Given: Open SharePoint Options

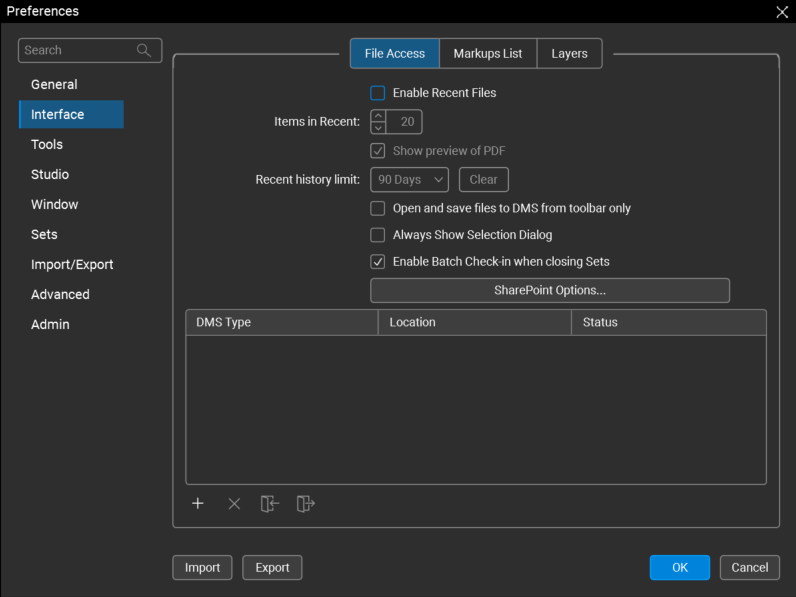Looking at the screenshot, I should point(550,290).
